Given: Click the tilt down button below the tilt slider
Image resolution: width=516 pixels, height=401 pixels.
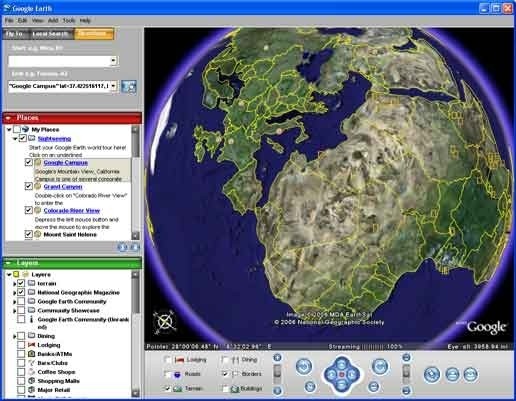Looking at the screenshot, I should tap(406, 390).
